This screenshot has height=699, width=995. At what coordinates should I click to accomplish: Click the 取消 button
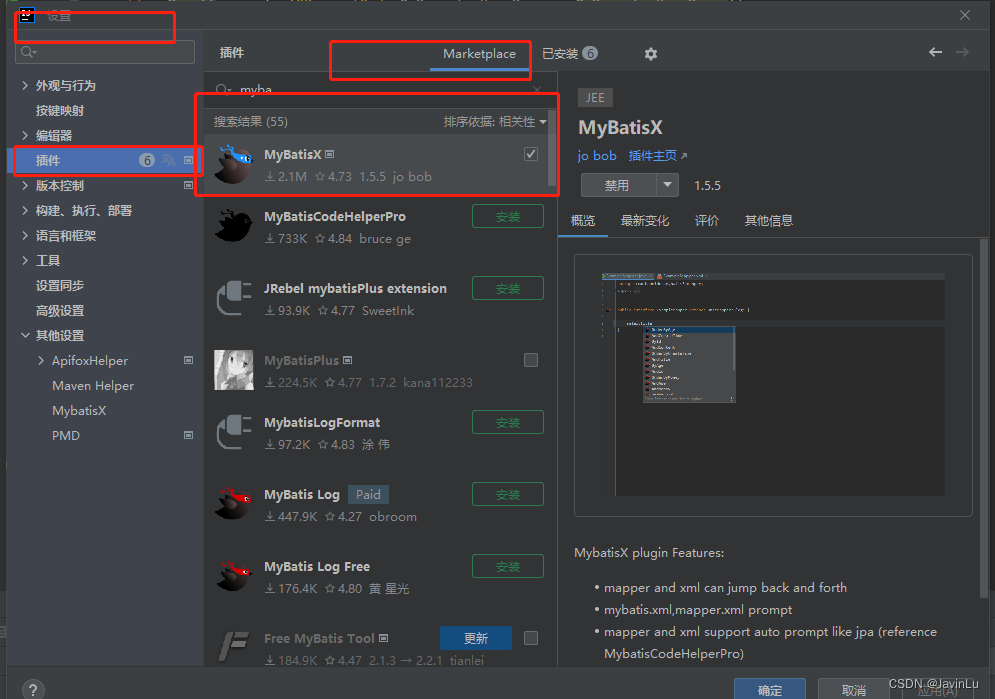pos(853,689)
